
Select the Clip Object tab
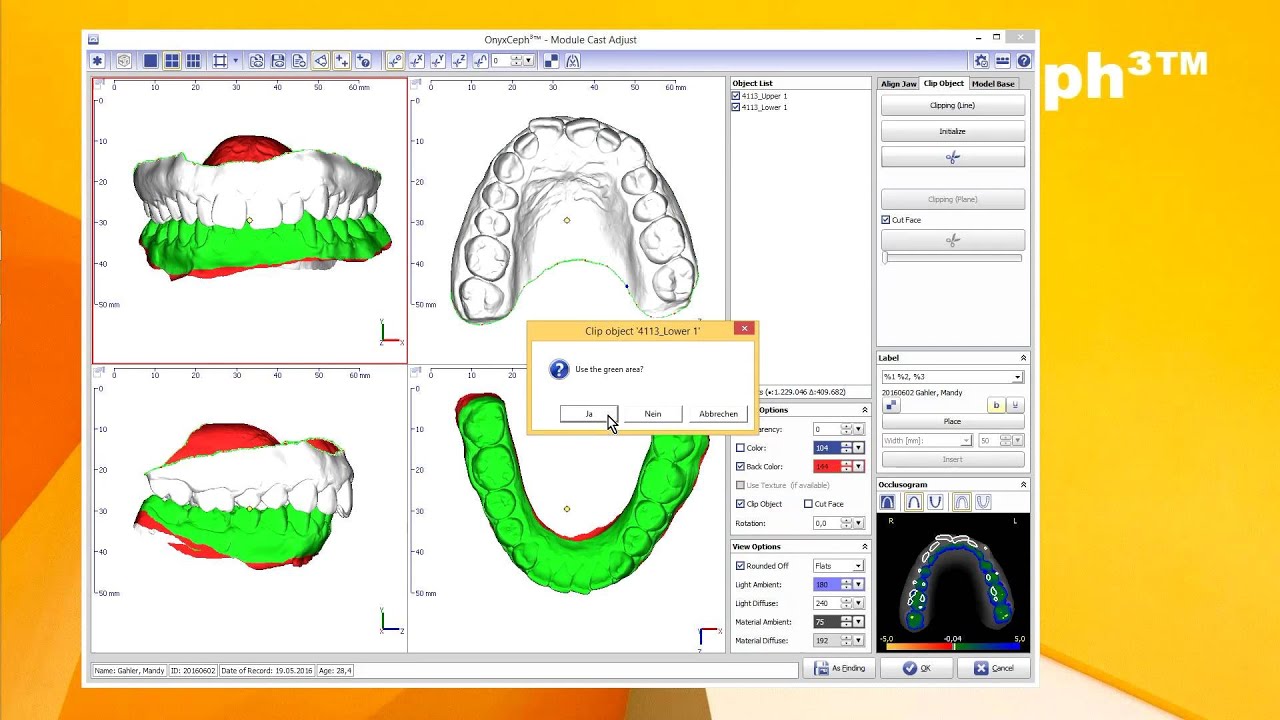click(x=944, y=84)
